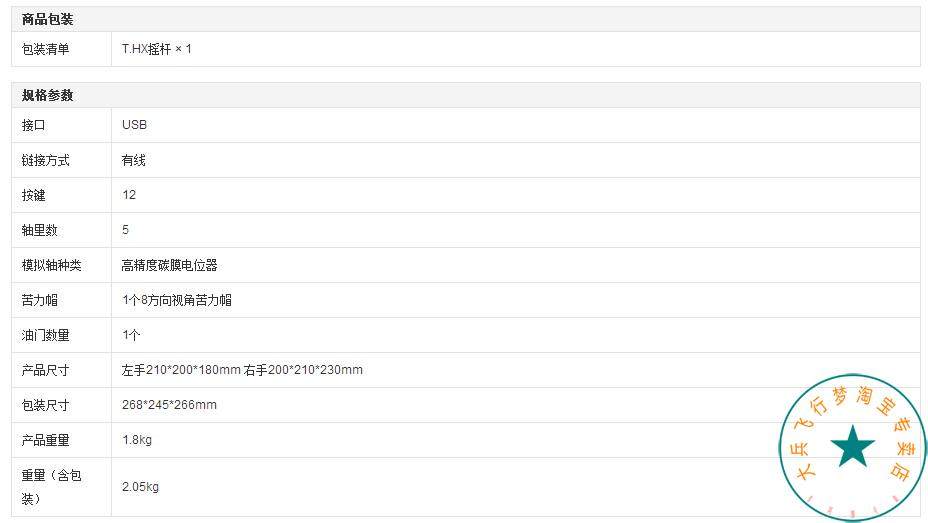Click the USB interface value

tap(134, 125)
